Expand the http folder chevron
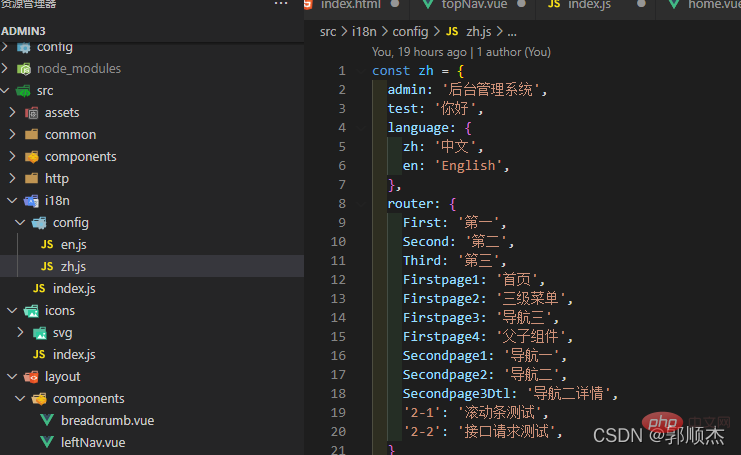 [13, 178]
